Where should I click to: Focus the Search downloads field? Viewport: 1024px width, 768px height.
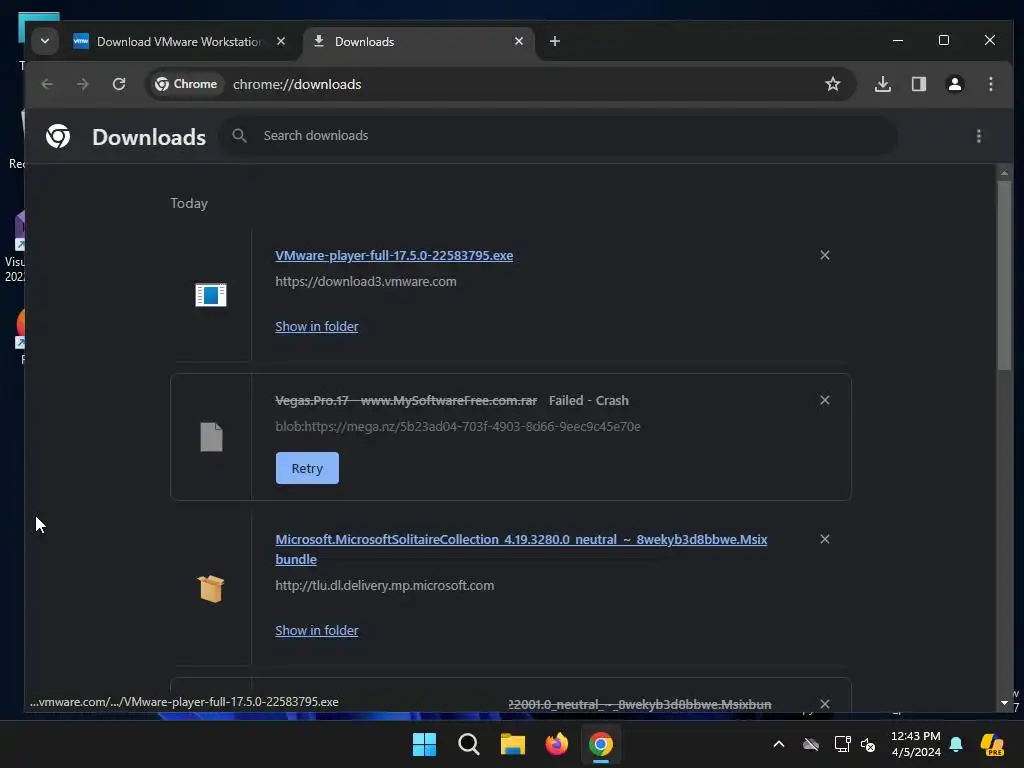click(558, 136)
